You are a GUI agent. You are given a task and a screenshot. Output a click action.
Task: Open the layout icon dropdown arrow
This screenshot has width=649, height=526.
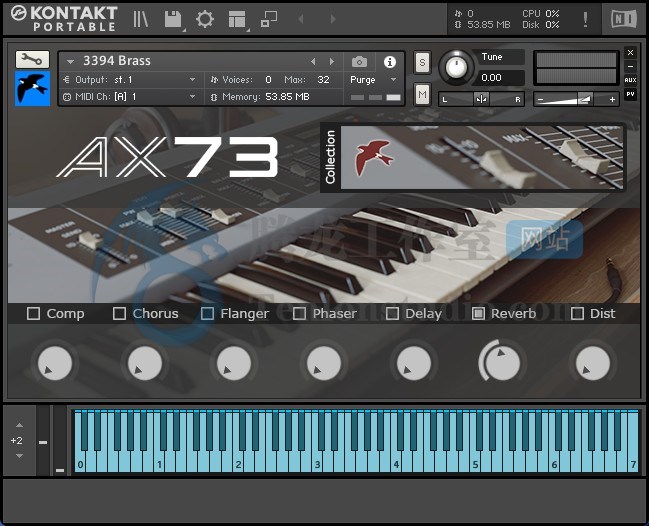248,29
